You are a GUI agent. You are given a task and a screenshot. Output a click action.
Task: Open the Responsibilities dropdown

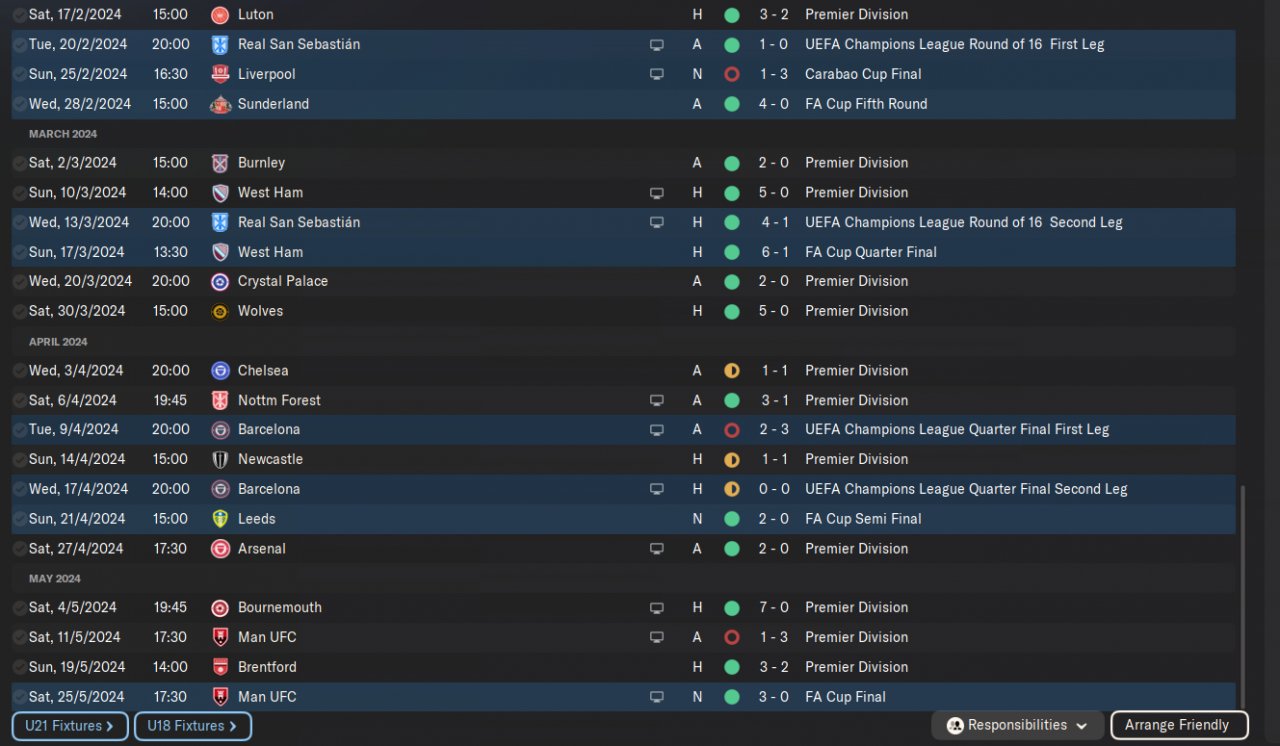[x=1017, y=726]
